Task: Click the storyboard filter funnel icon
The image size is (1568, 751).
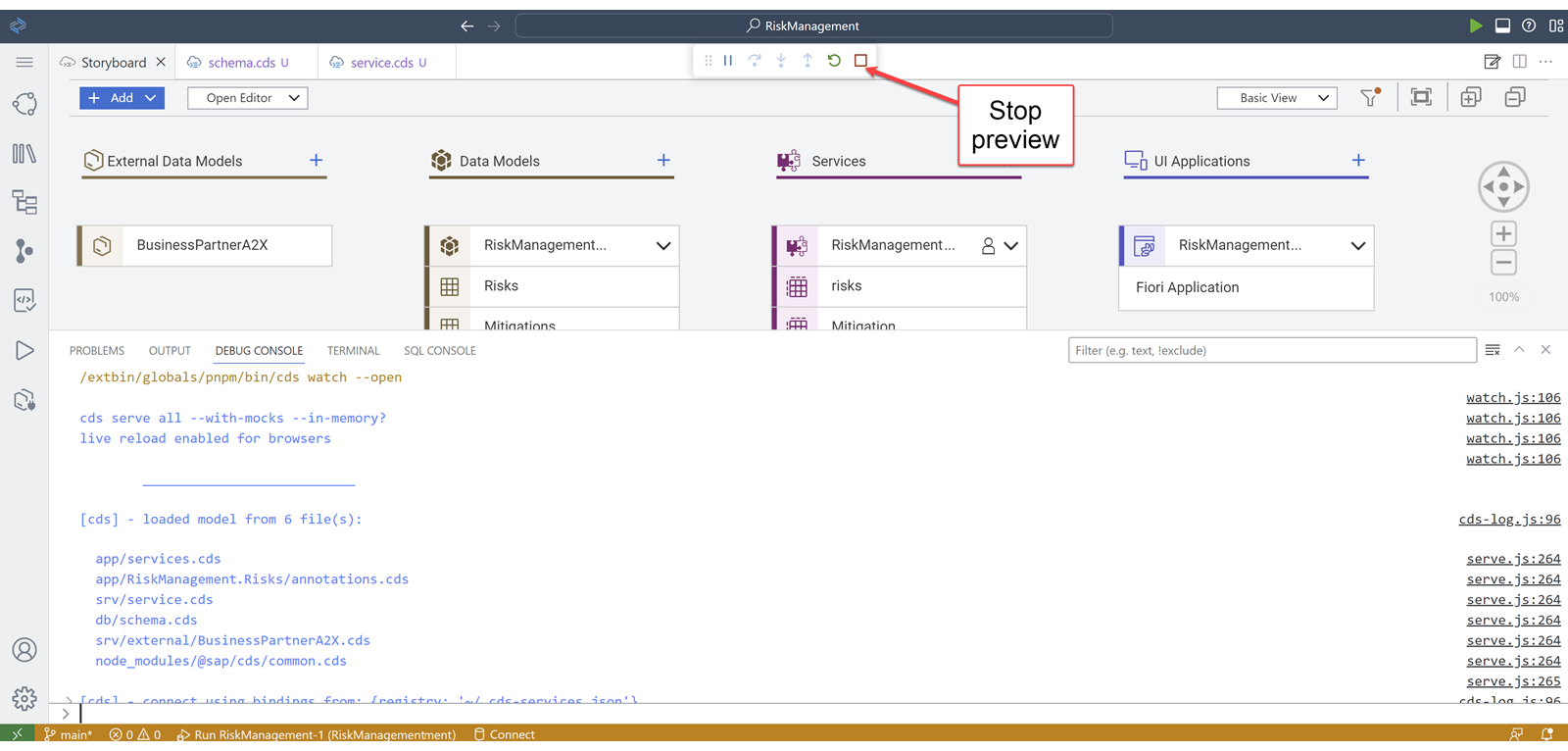Action: click(x=1370, y=97)
